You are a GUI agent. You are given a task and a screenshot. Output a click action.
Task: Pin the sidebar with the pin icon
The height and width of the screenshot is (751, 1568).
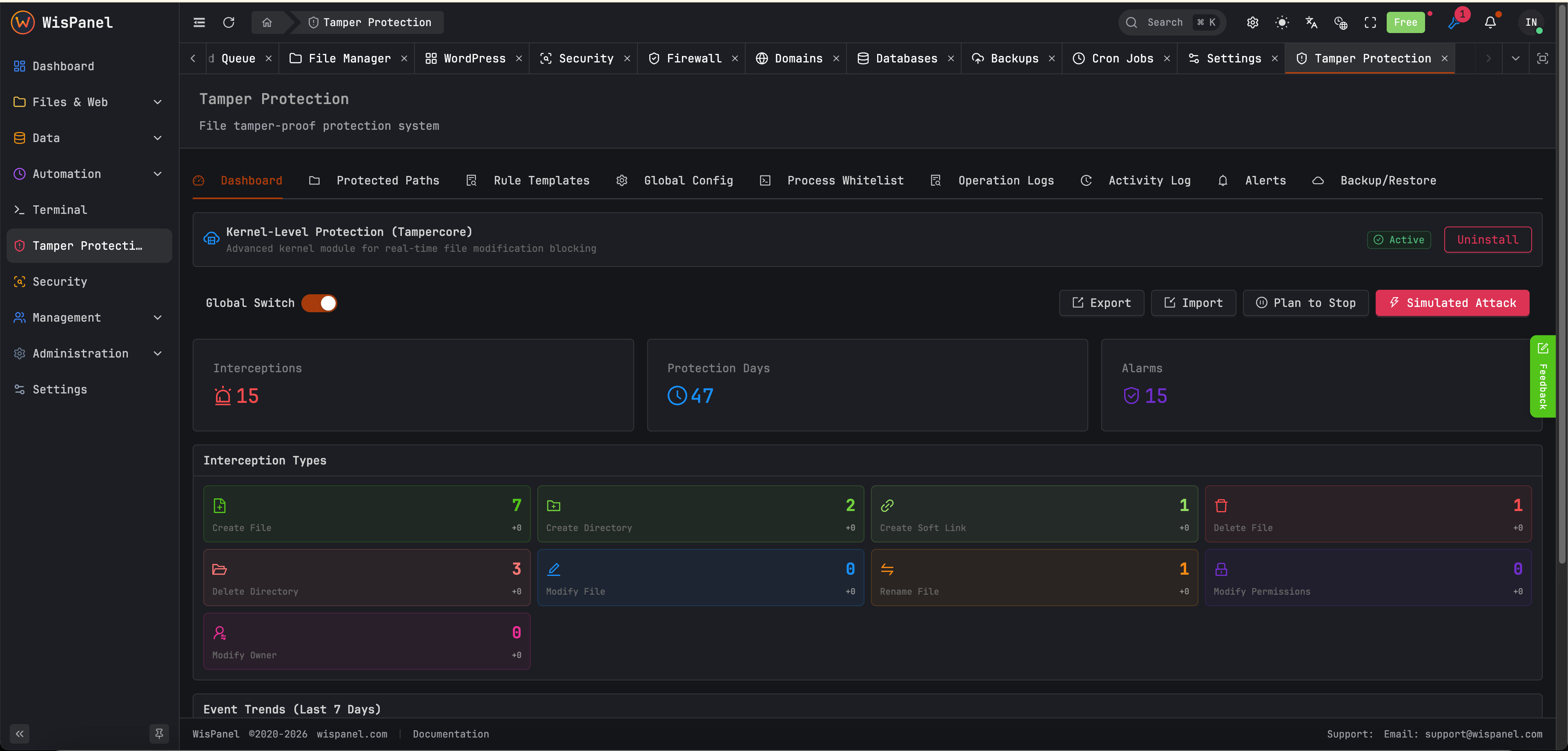[x=159, y=733]
